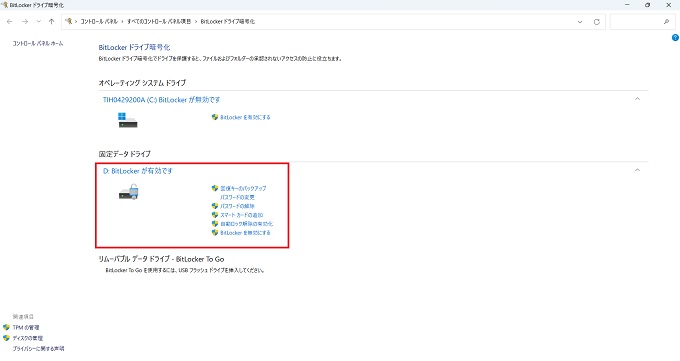
Task: Click the BitLocker ドライブ暗号化 breadcrumb
Action: point(228,22)
